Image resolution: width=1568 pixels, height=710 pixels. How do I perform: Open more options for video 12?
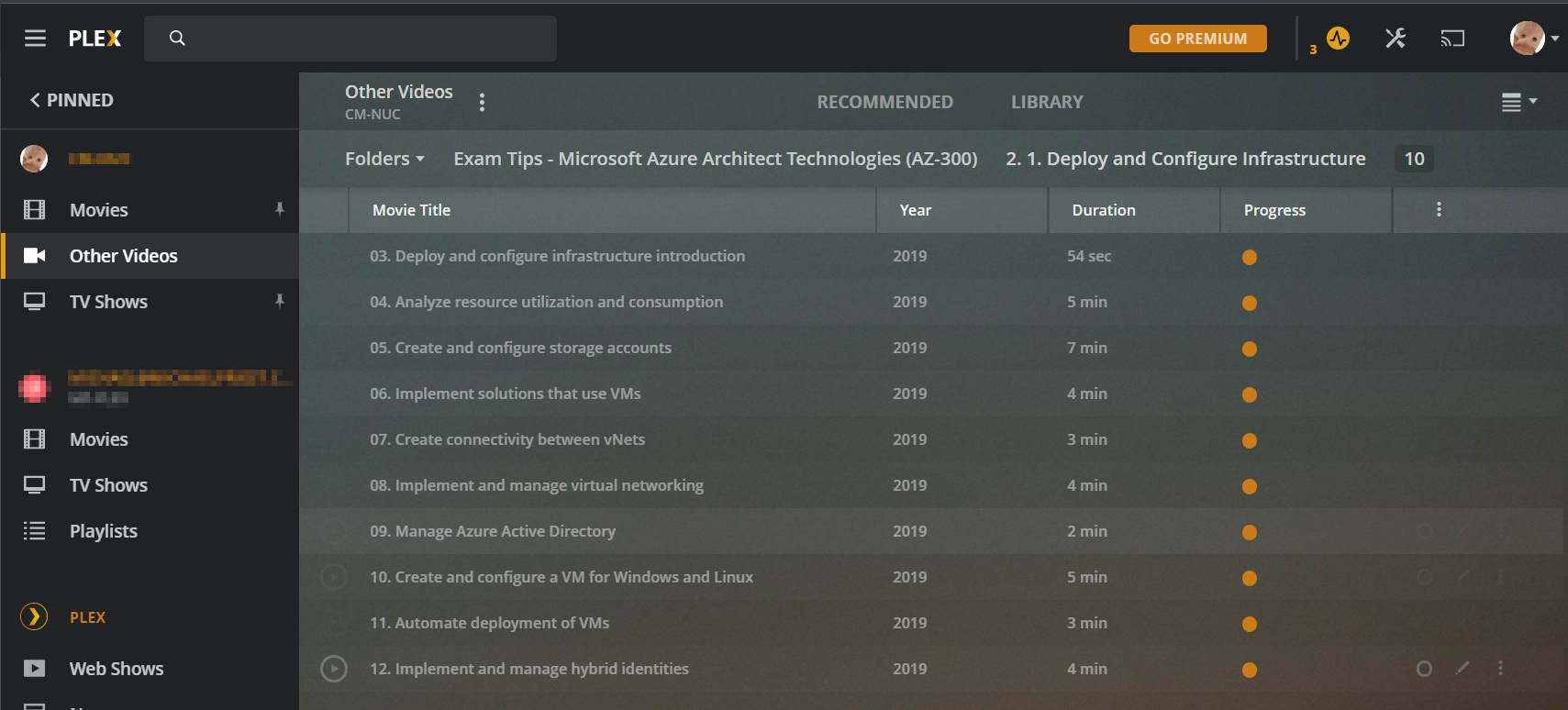tap(1500, 669)
